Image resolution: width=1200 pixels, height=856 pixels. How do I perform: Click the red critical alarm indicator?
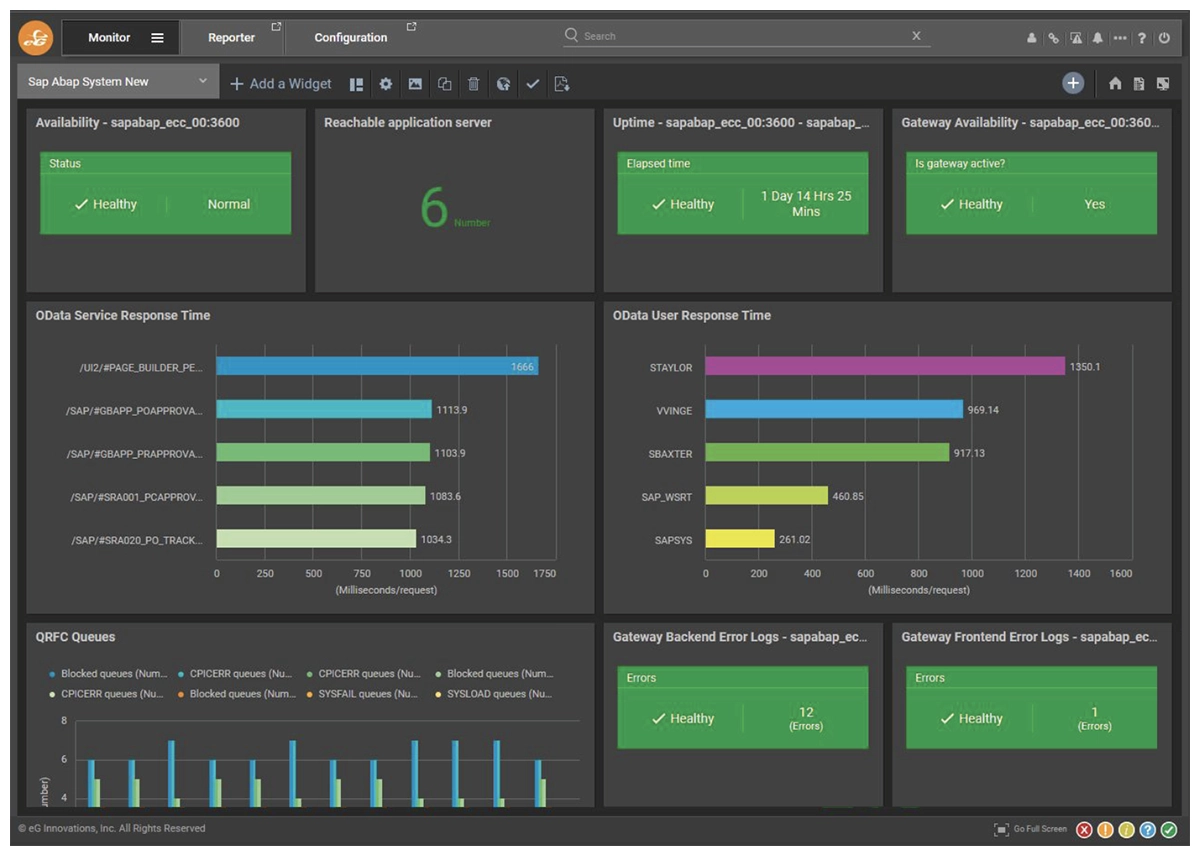pos(1084,830)
